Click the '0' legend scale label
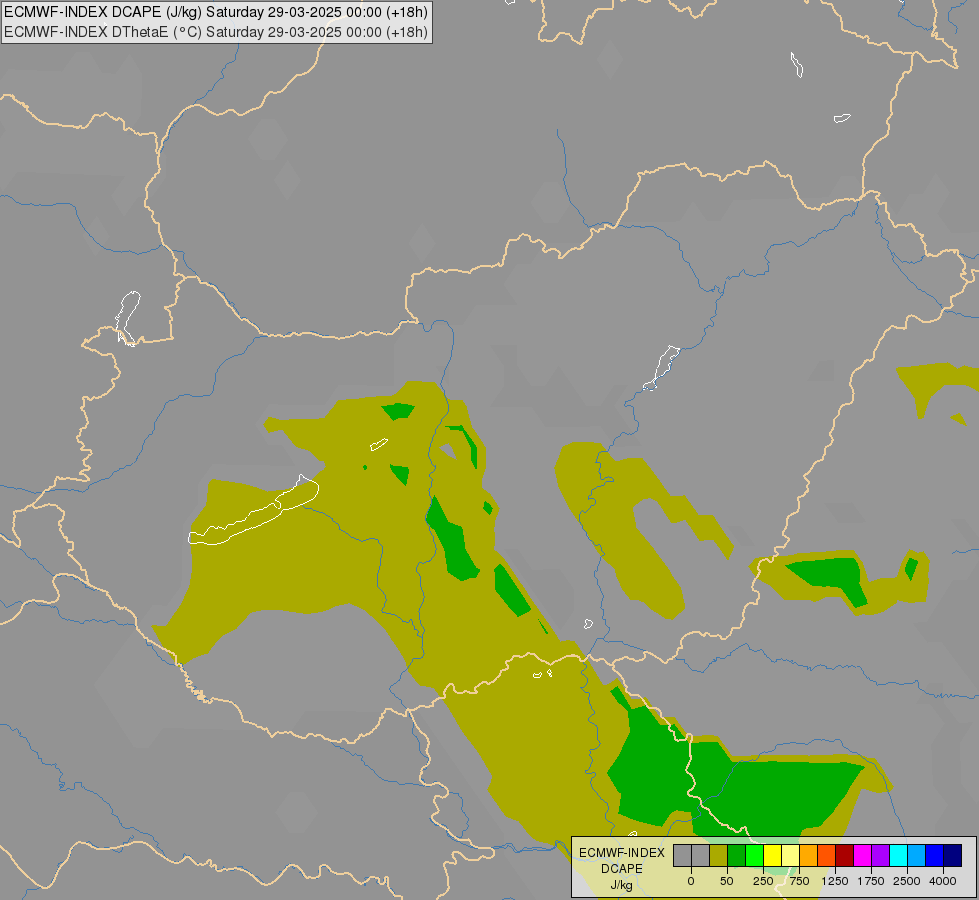This screenshot has width=979, height=900. click(691, 881)
